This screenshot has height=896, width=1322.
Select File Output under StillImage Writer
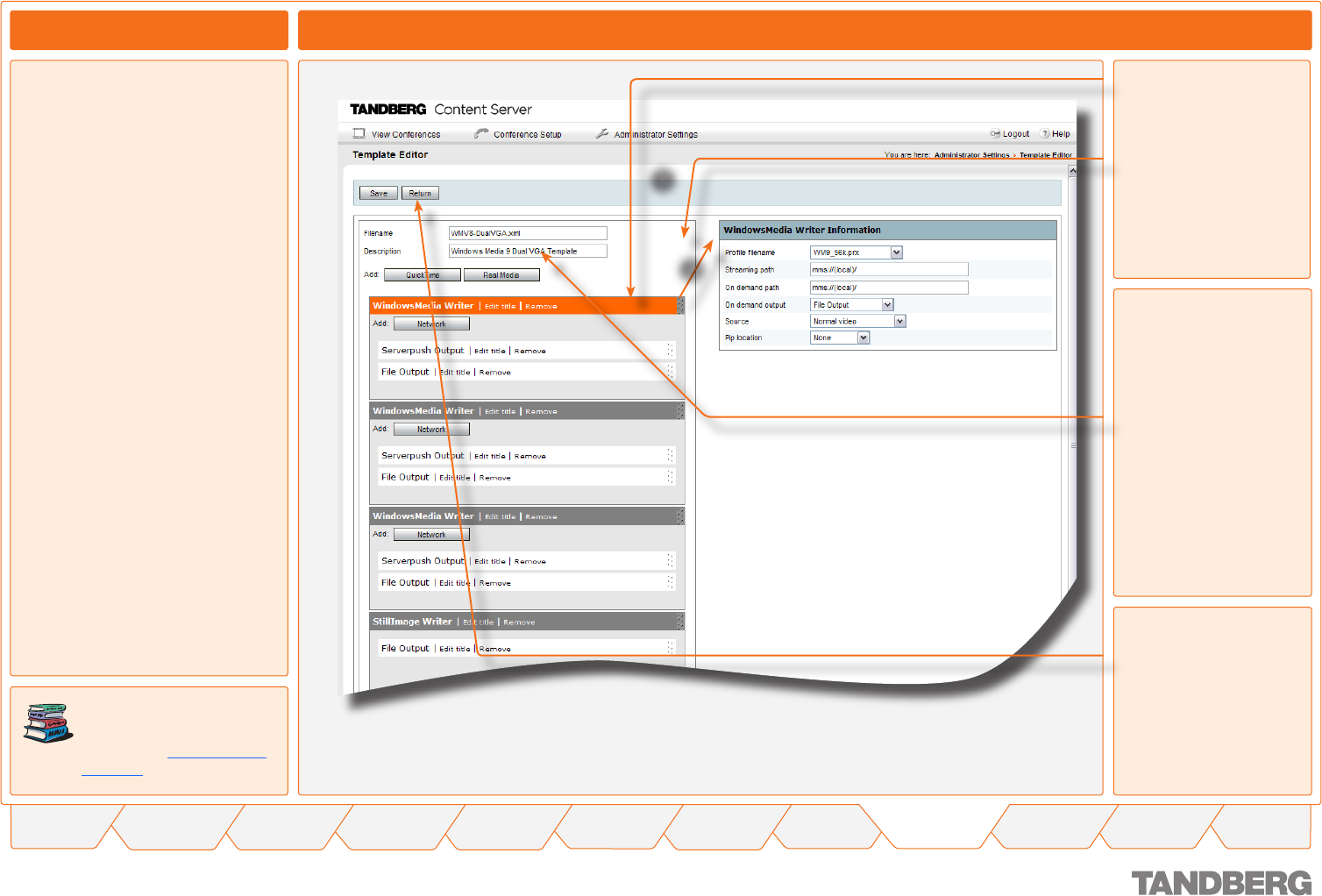click(405, 649)
